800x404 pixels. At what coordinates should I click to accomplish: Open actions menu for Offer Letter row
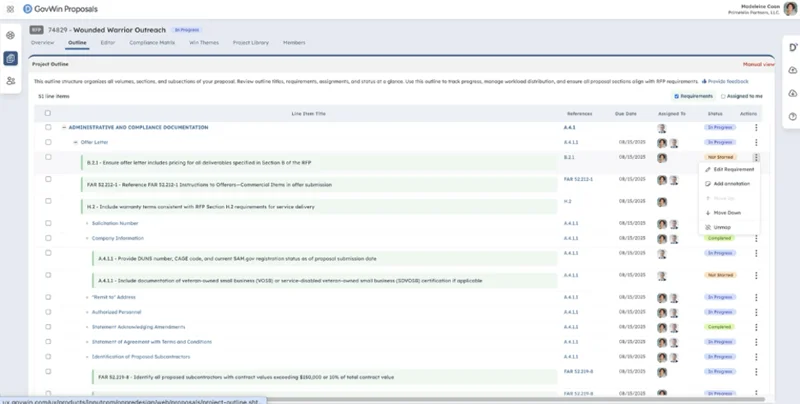[x=756, y=142]
